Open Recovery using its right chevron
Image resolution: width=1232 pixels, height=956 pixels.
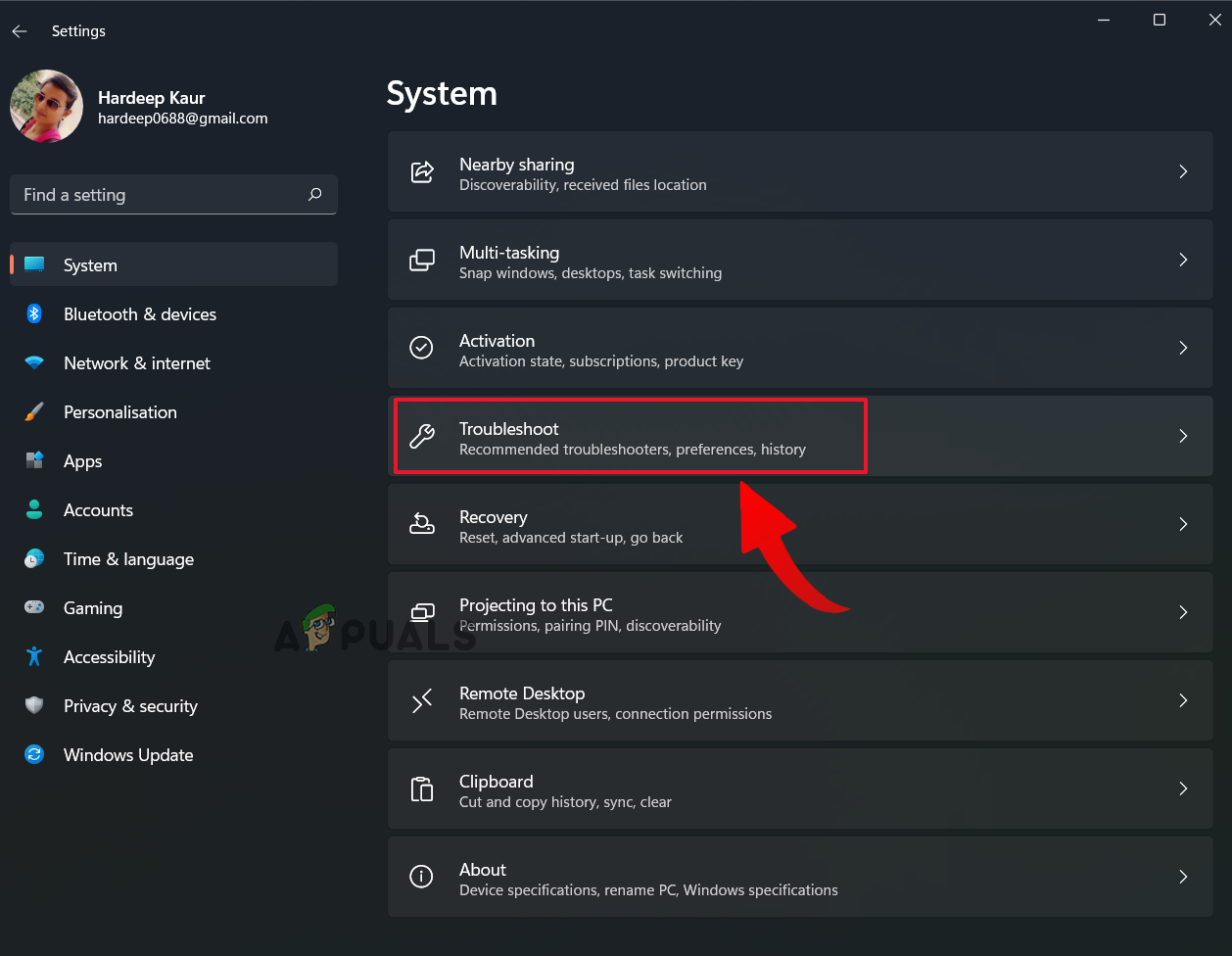click(x=1183, y=525)
